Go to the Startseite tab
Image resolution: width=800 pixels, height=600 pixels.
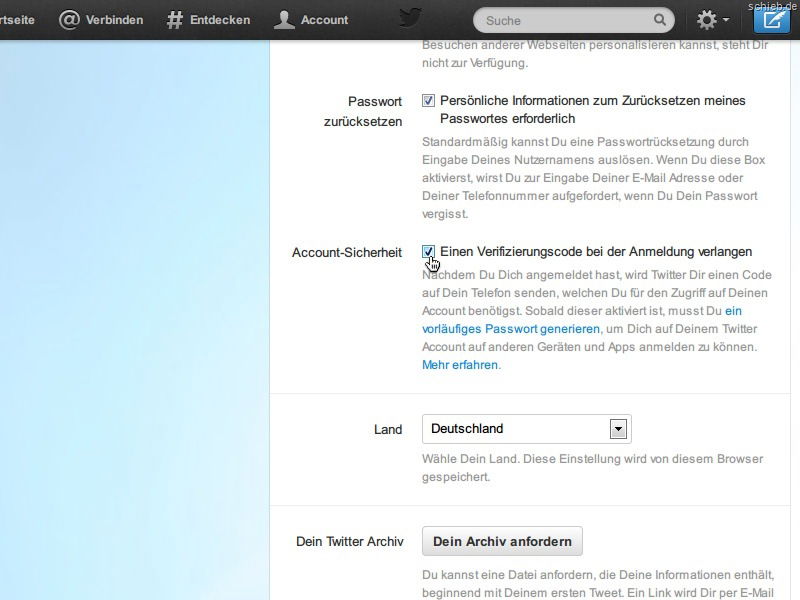pyautogui.click(x=17, y=20)
